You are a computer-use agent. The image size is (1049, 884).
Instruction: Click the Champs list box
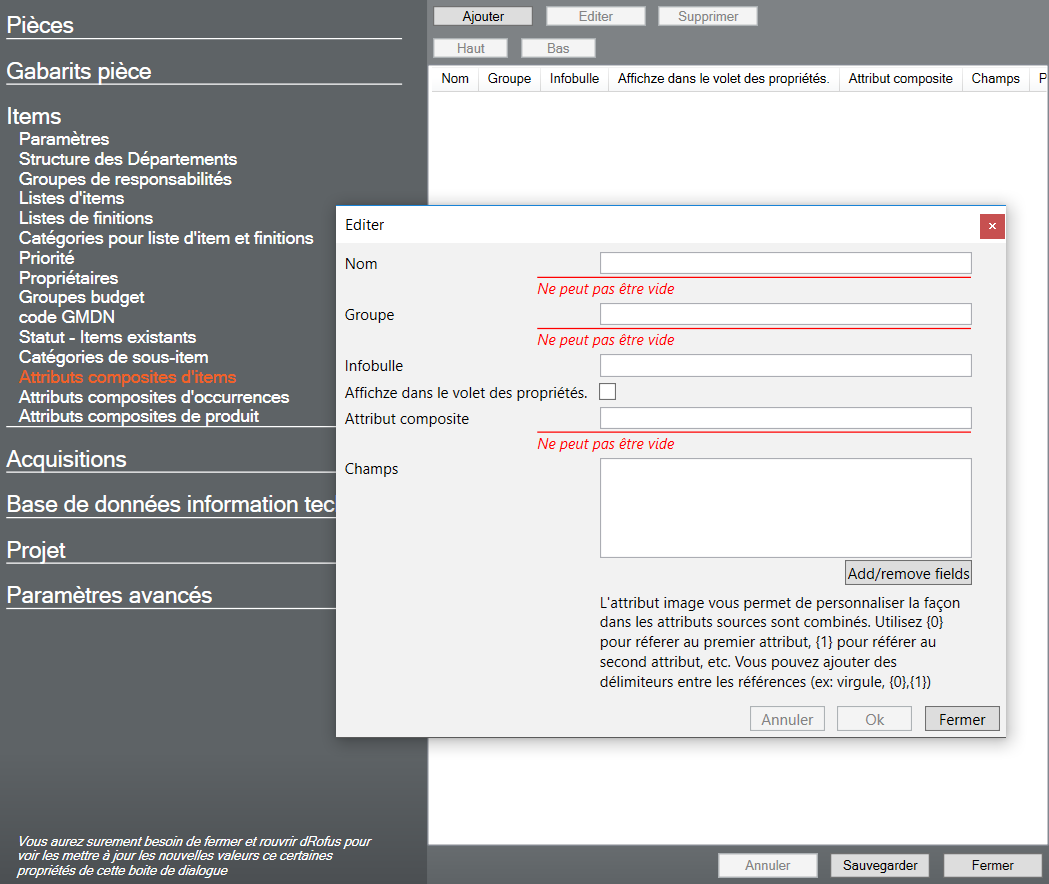tap(785, 507)
